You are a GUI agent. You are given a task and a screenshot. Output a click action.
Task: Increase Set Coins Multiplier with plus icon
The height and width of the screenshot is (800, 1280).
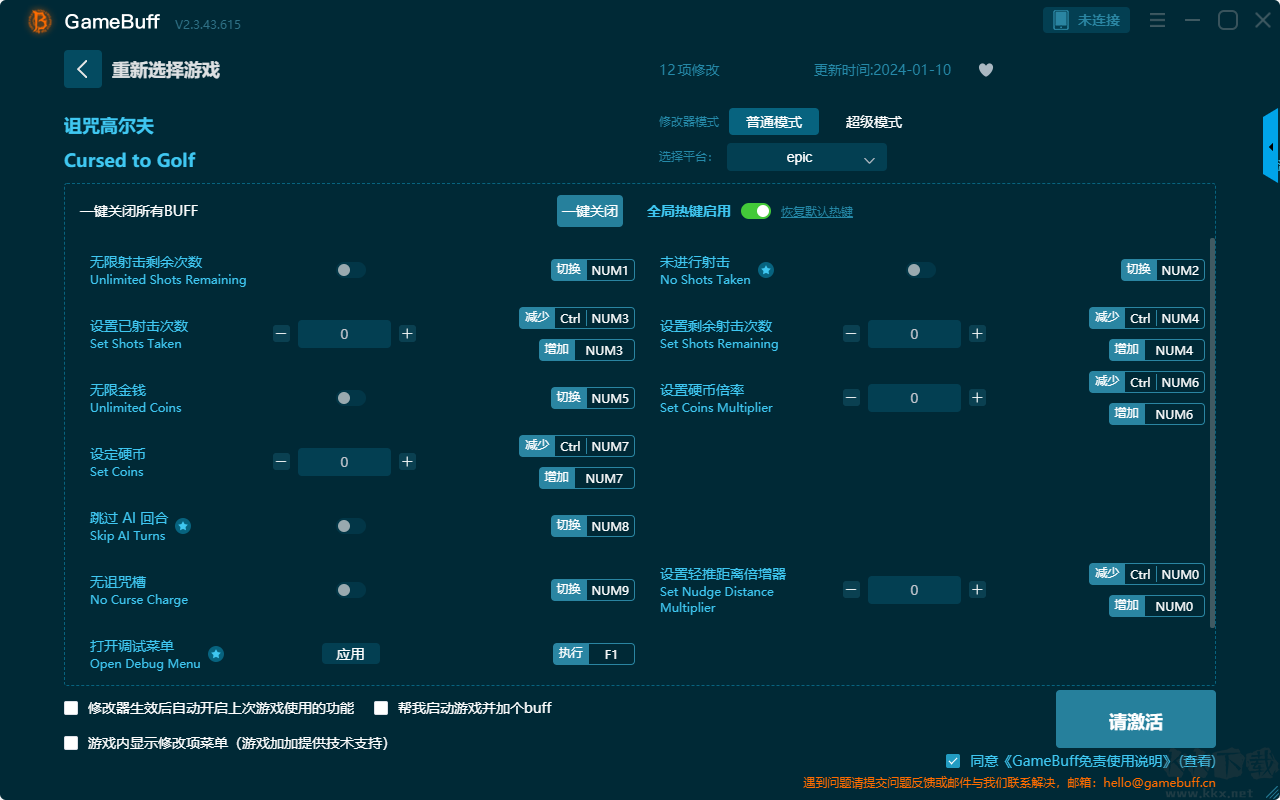pos(977,398)
